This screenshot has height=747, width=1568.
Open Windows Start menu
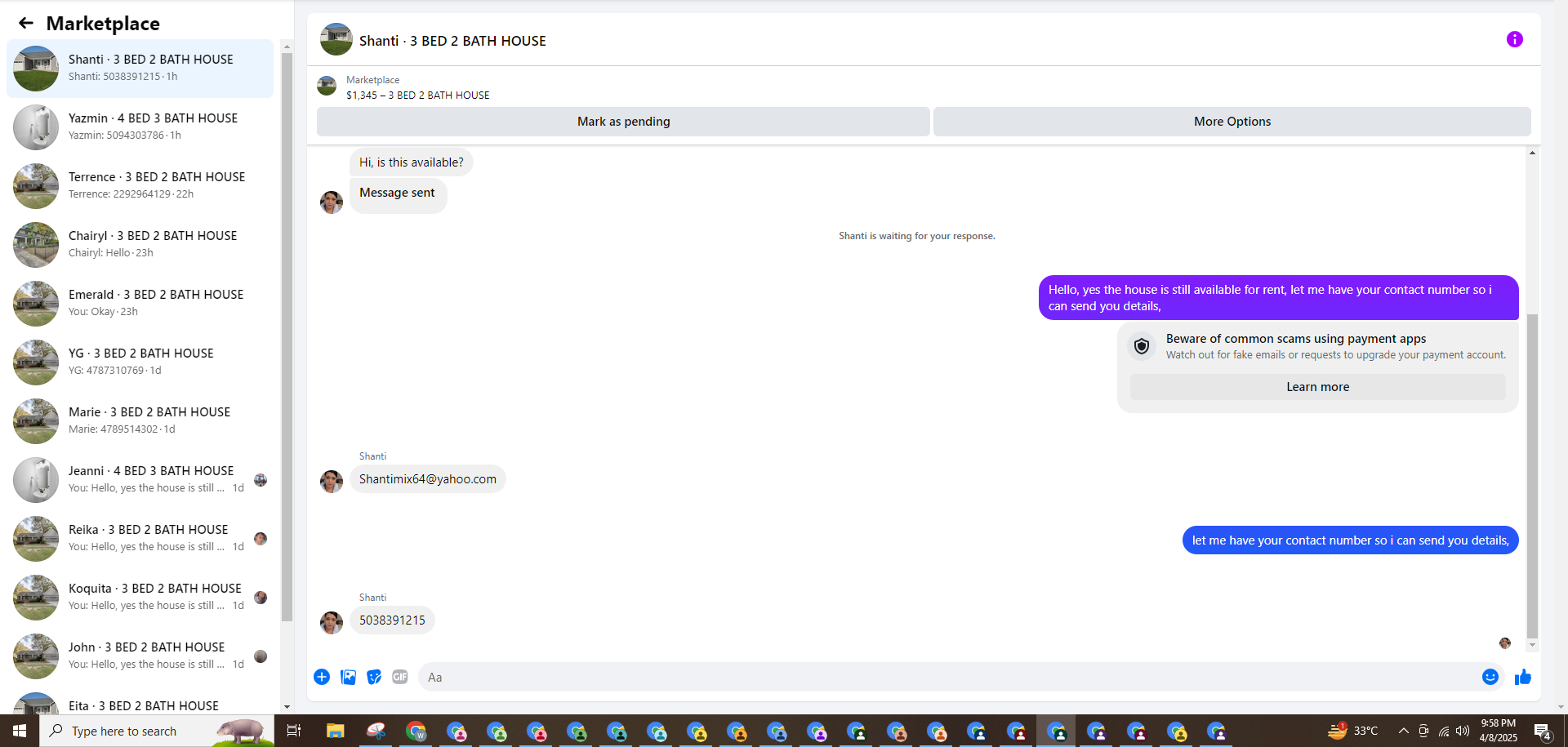[x=20, y=731]
